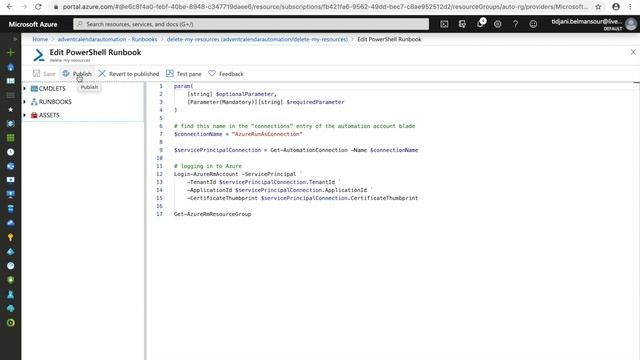Click browser Back arrow

[x=9, y=7]
